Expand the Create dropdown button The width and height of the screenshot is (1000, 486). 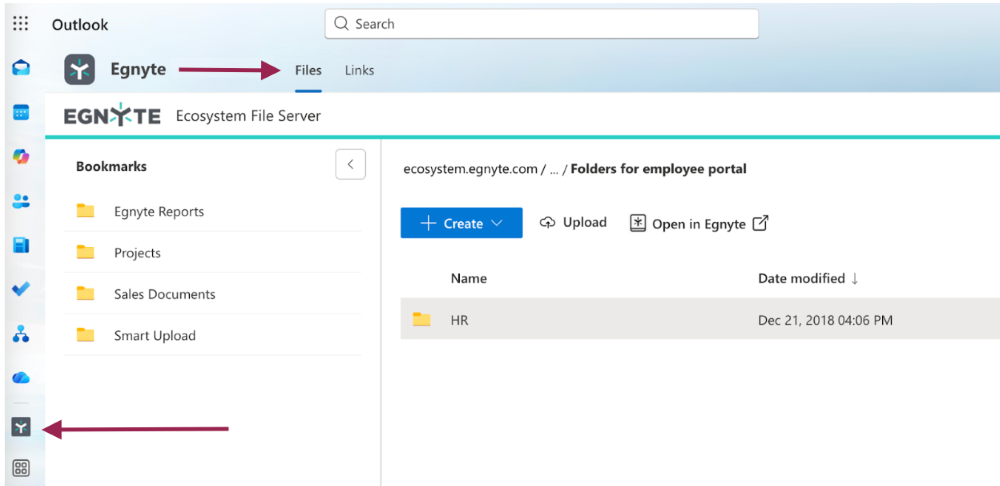461,223
